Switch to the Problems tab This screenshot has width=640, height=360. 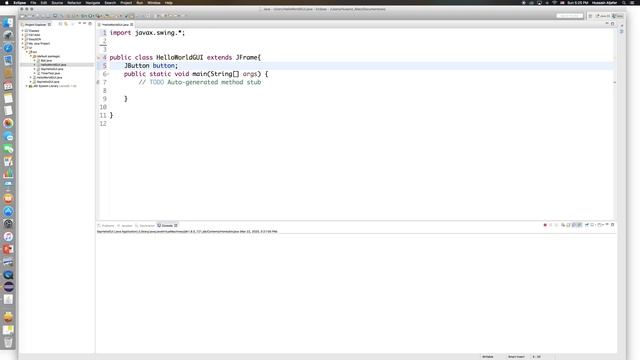pos(106,225)
